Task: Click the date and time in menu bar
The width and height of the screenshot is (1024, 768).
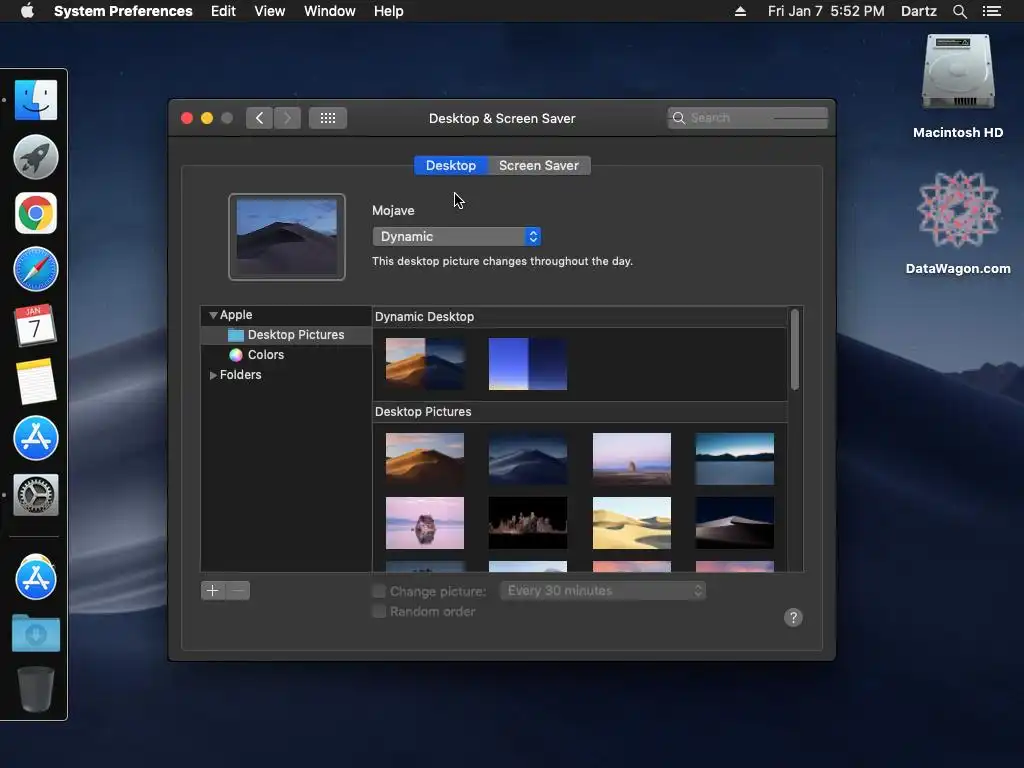Action: coord(825,11)
